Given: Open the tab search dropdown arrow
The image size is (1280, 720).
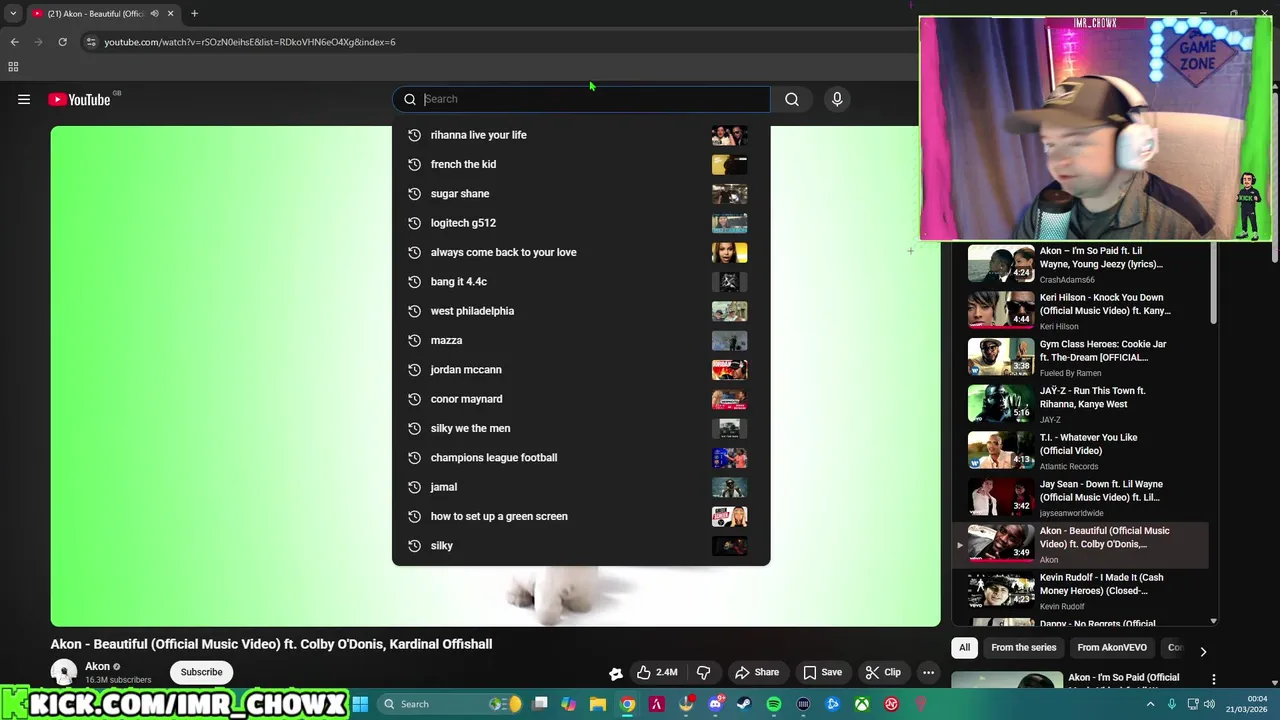Looking at the screenshot, I should coord(13,14).
